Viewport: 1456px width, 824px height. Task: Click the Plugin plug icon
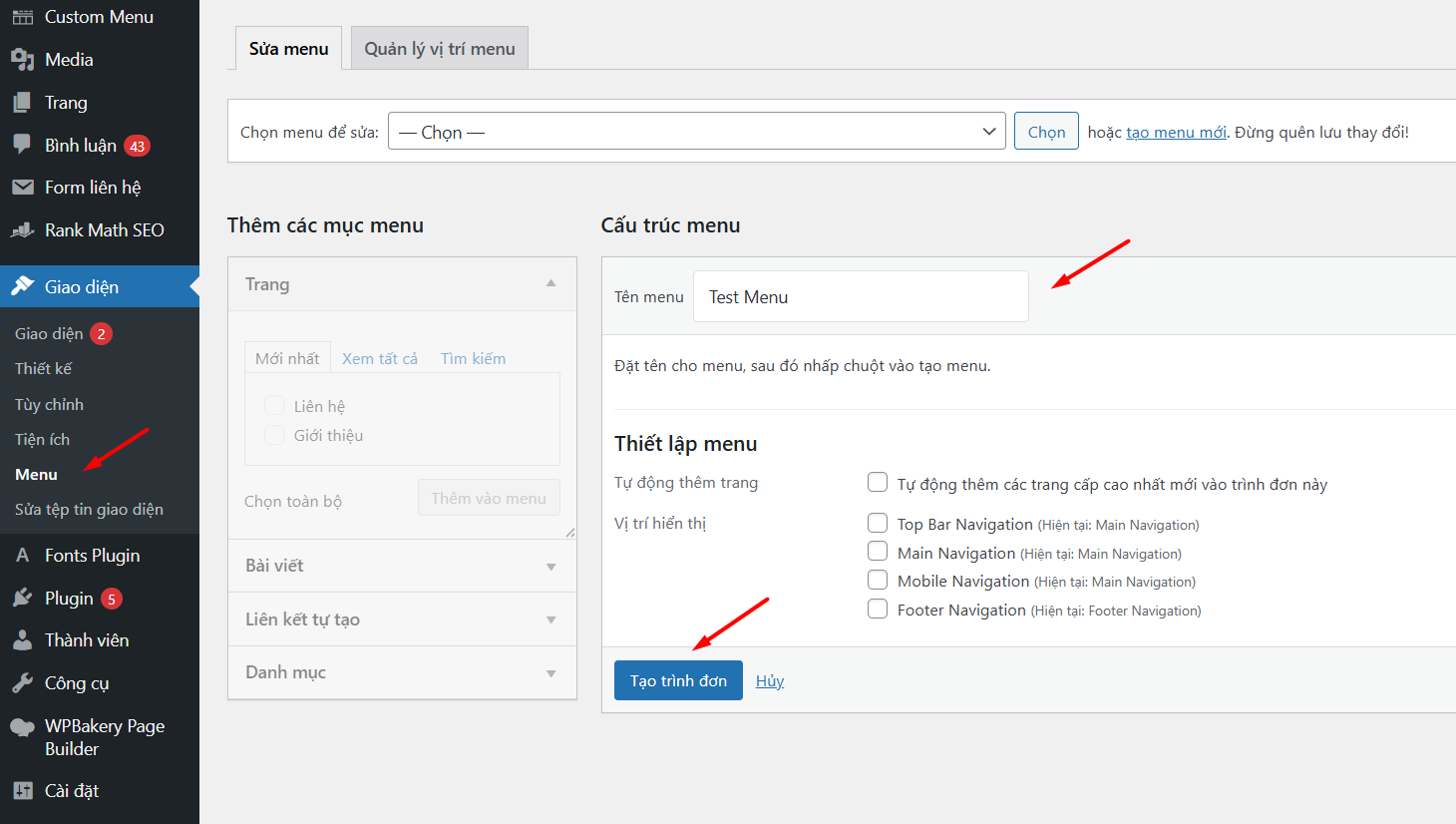tap(22, 599)
